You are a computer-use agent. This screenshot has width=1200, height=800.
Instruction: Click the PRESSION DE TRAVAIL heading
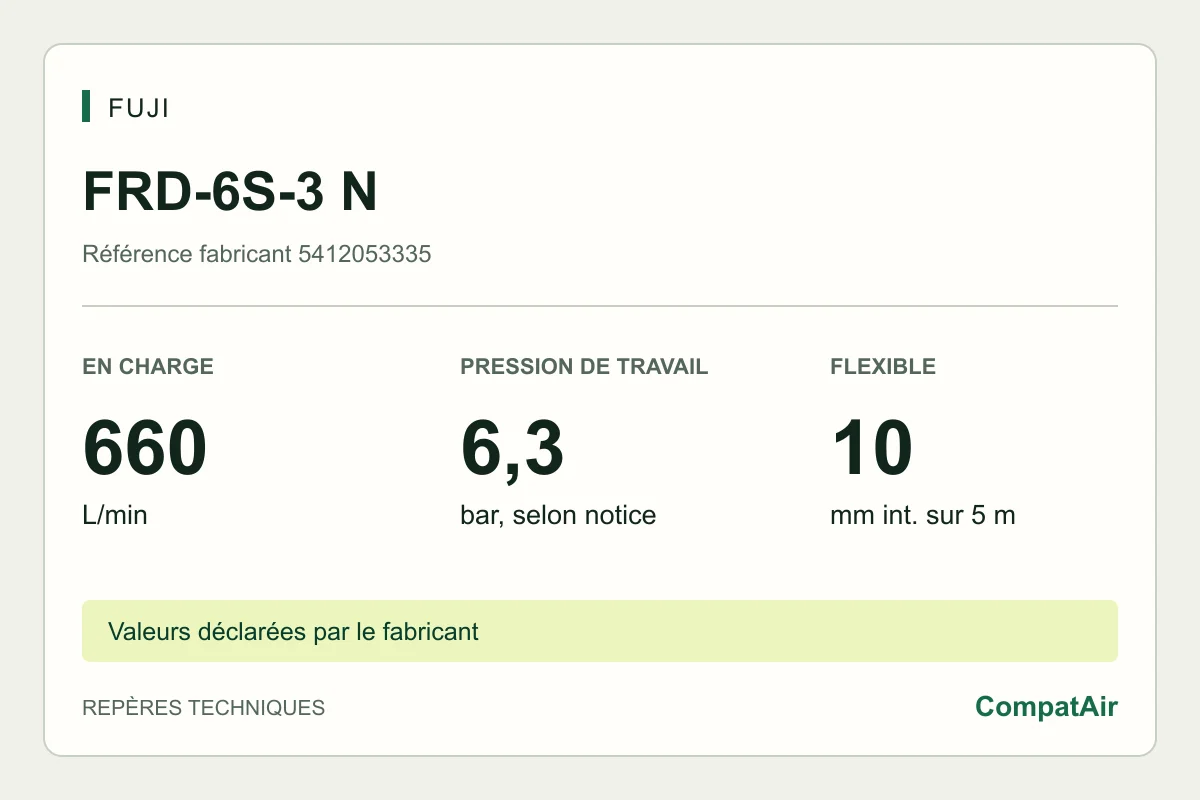[584, 366]
